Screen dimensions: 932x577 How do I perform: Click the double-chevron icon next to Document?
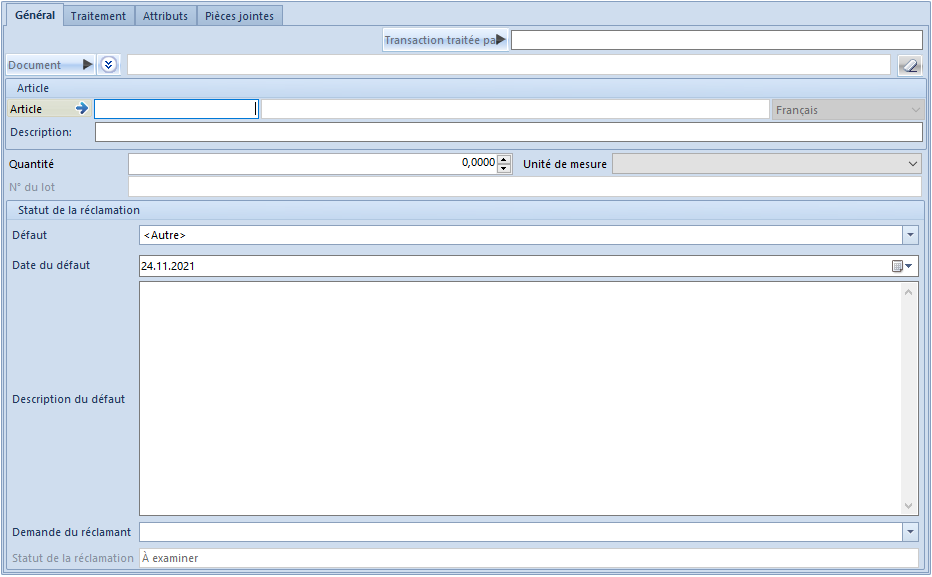pyautogui.click(x=108, y=65)
